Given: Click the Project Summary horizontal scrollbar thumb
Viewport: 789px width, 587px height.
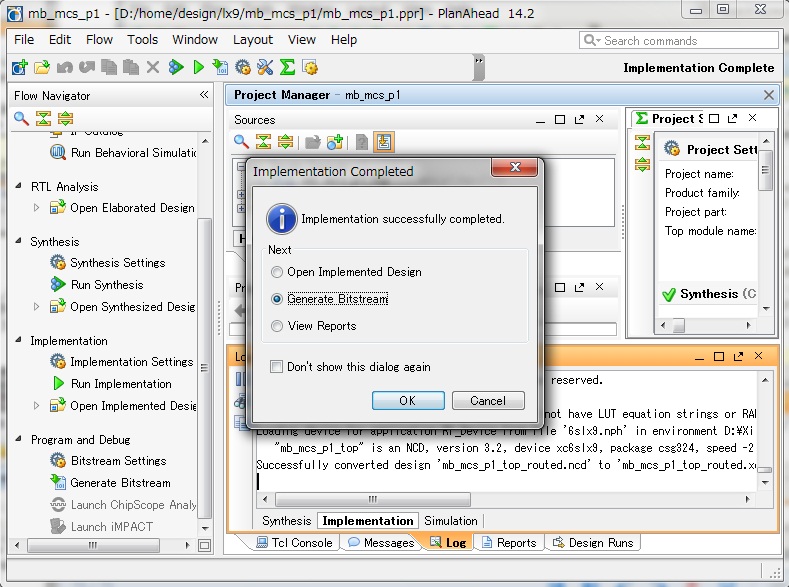Looking at the screenshot, I should pyautogui.click(x=679, y=325).
